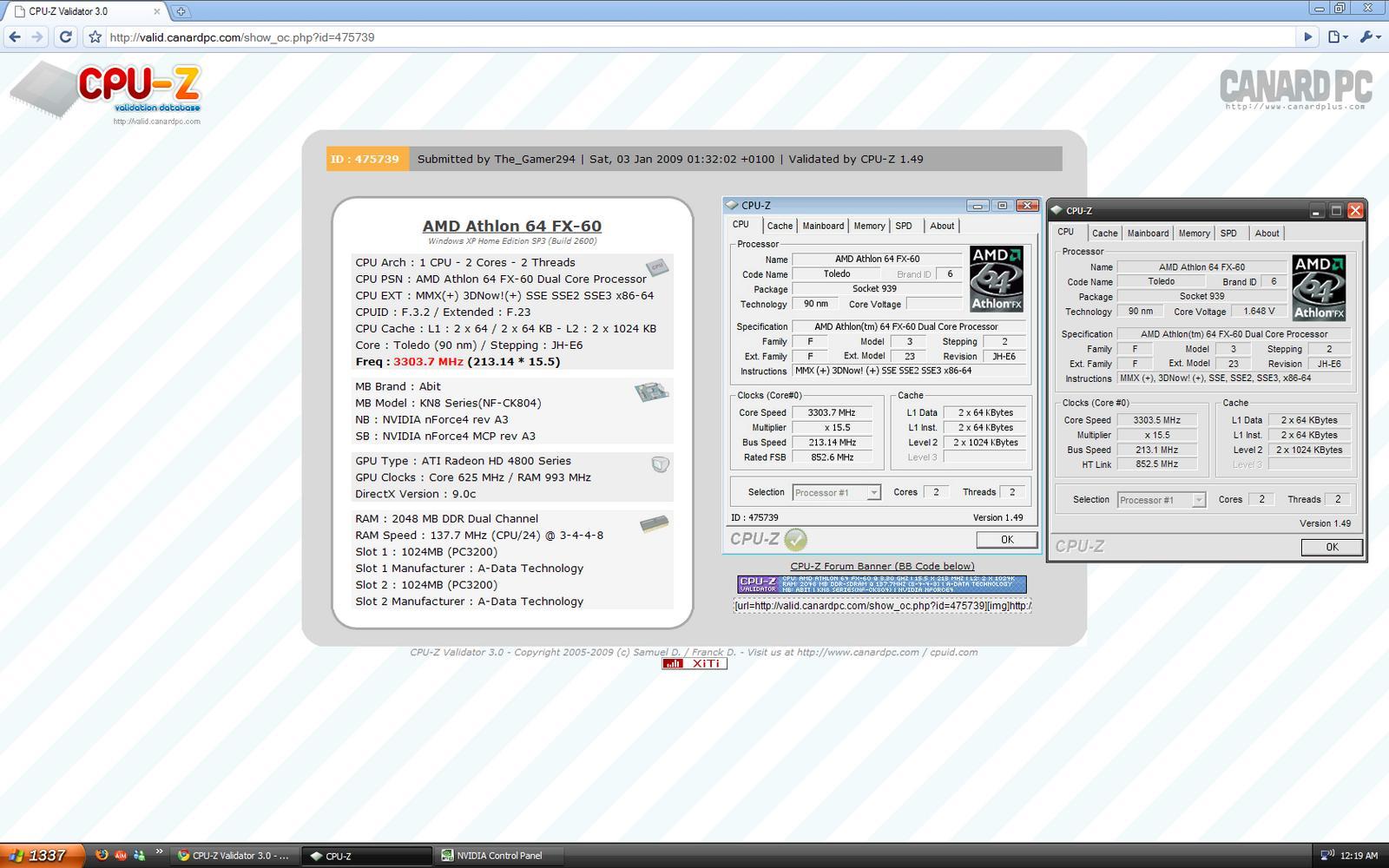Open the Mainboard tab in webpage CPU-Z screenshot
This screenshot has width=1389, height=868.
(x=823, y=226)
